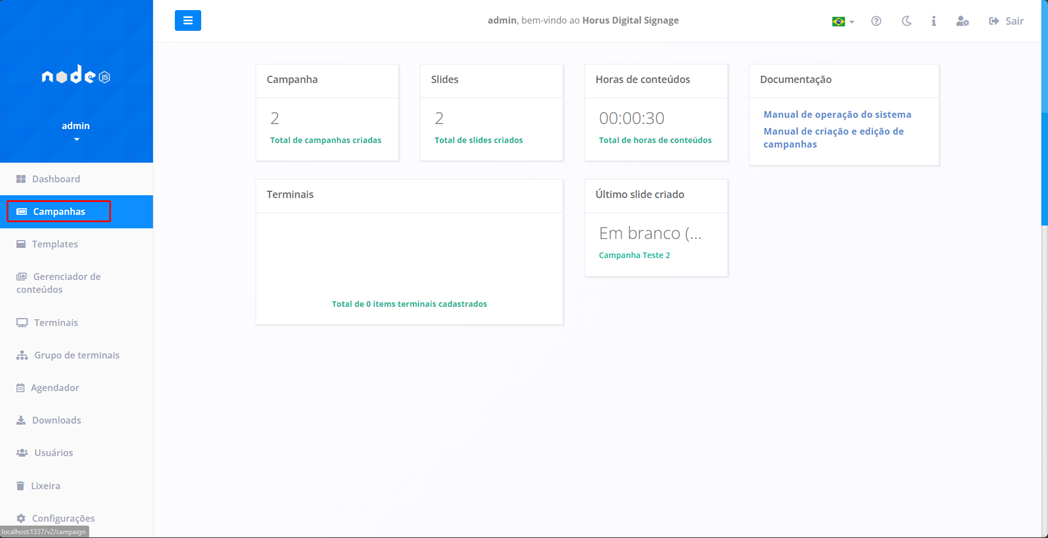
Task: Click Sair to log out
Action: coord(1006,21)
